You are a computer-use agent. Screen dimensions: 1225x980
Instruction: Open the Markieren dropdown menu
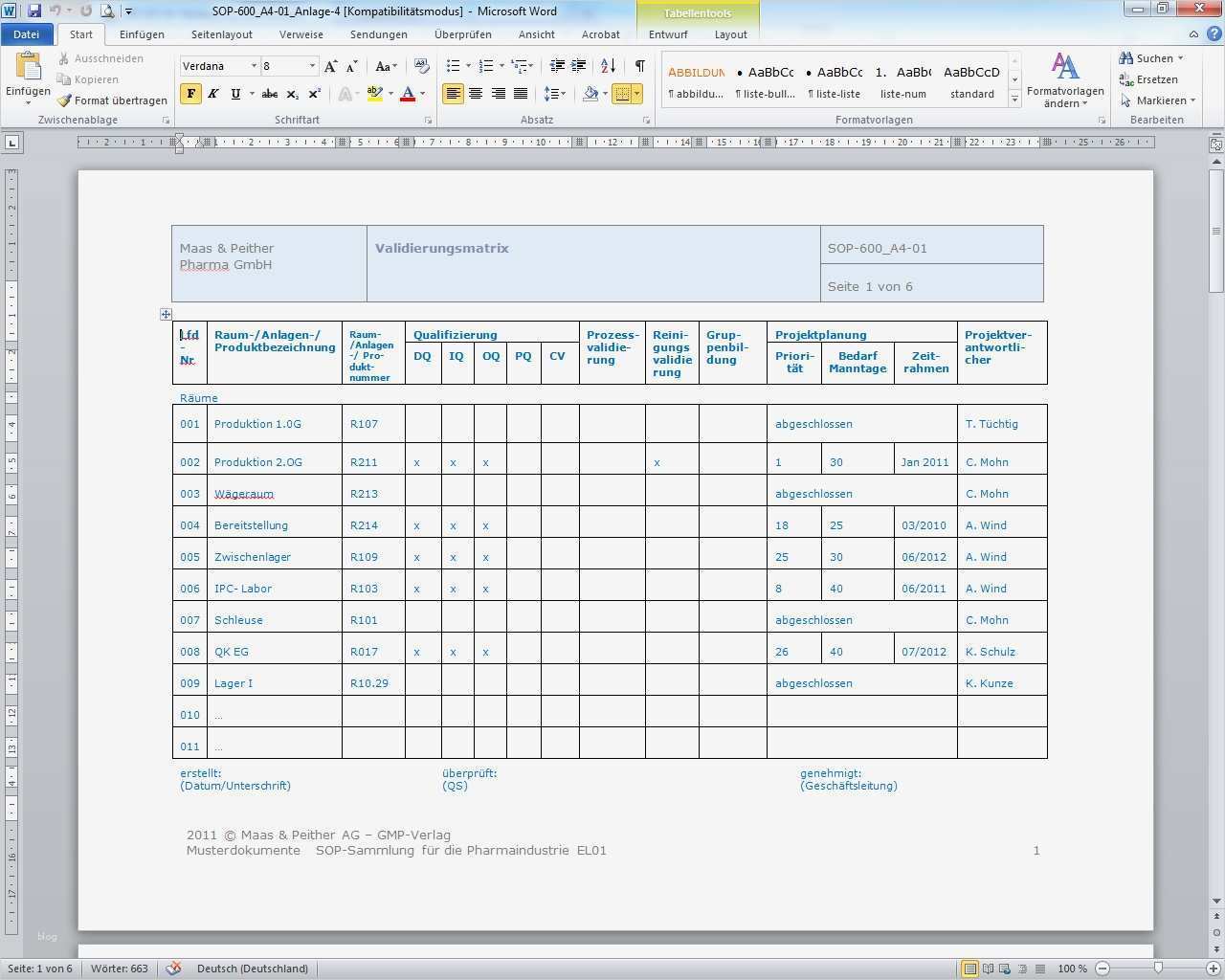pos(1158,100)
